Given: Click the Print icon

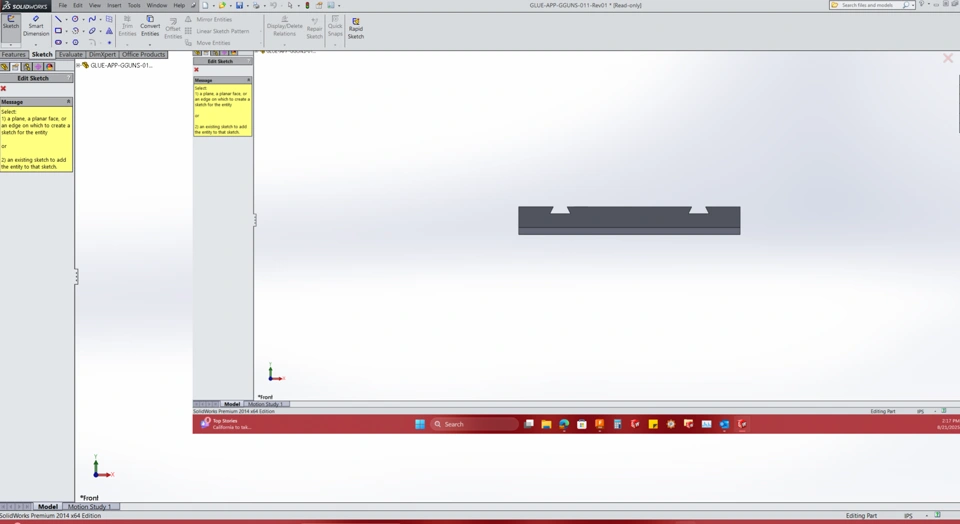Looking at the screenshot, I should point(256,5).
